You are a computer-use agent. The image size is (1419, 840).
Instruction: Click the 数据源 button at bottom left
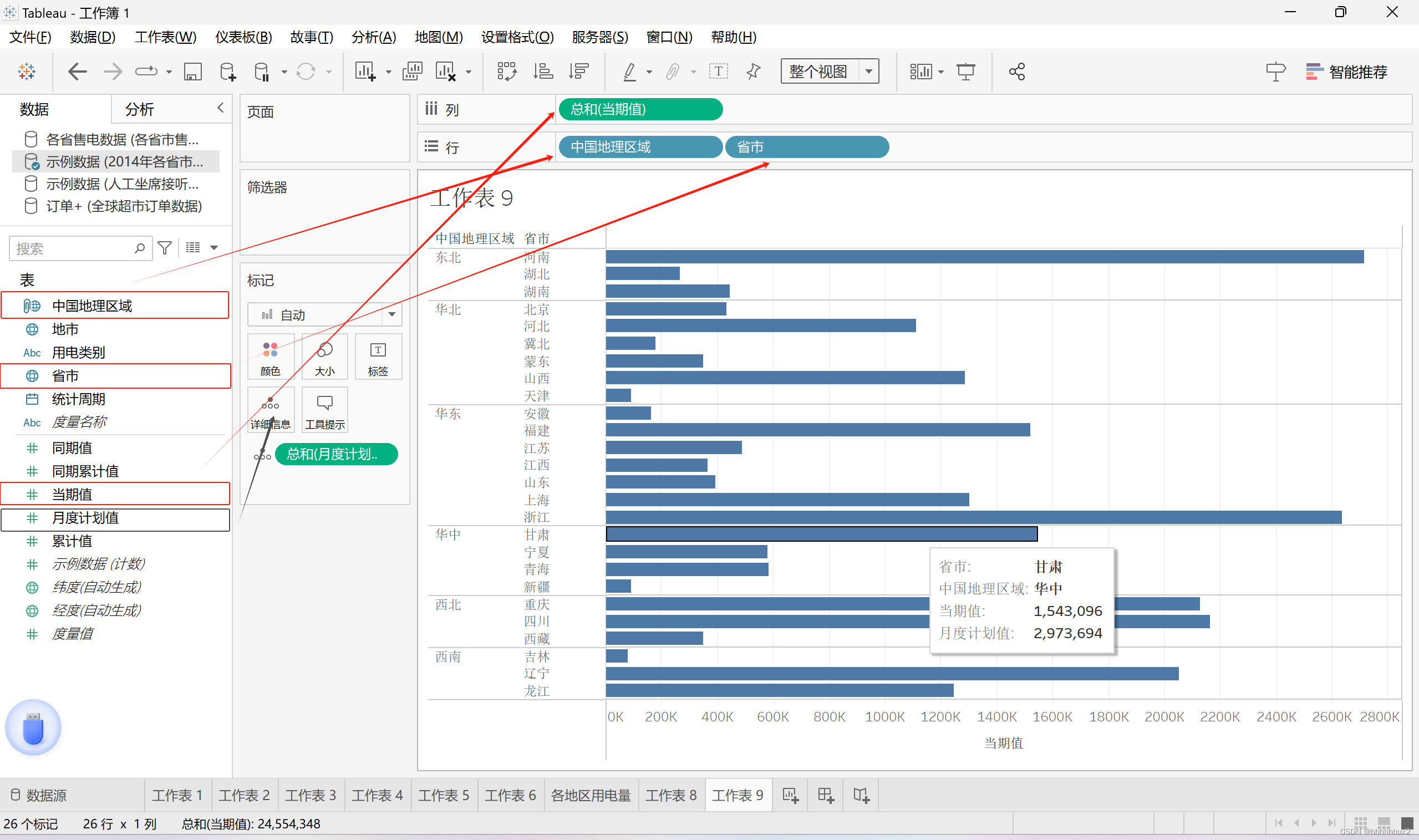[39, 795]
